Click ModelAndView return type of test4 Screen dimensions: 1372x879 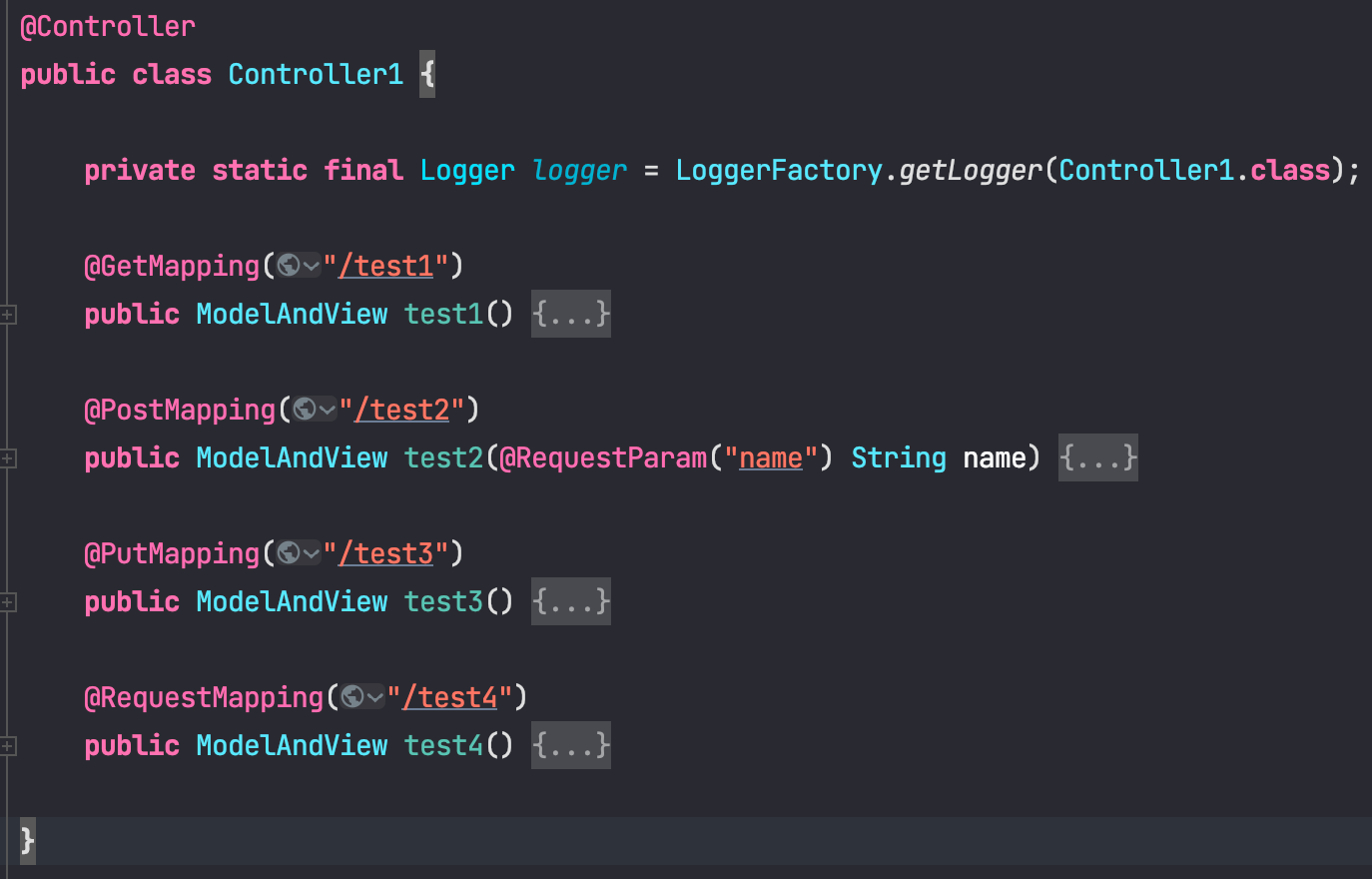click(x=292, y=745)
